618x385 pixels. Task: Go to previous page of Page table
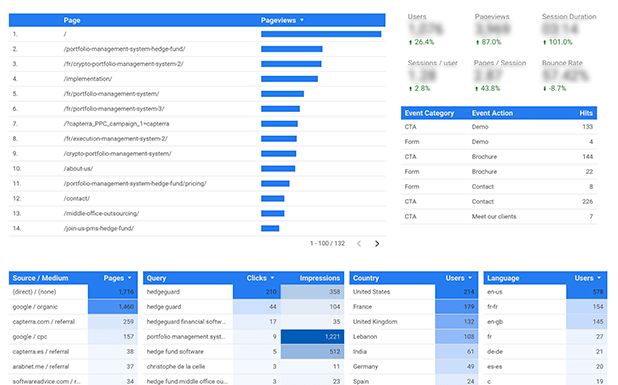(359, 244)
